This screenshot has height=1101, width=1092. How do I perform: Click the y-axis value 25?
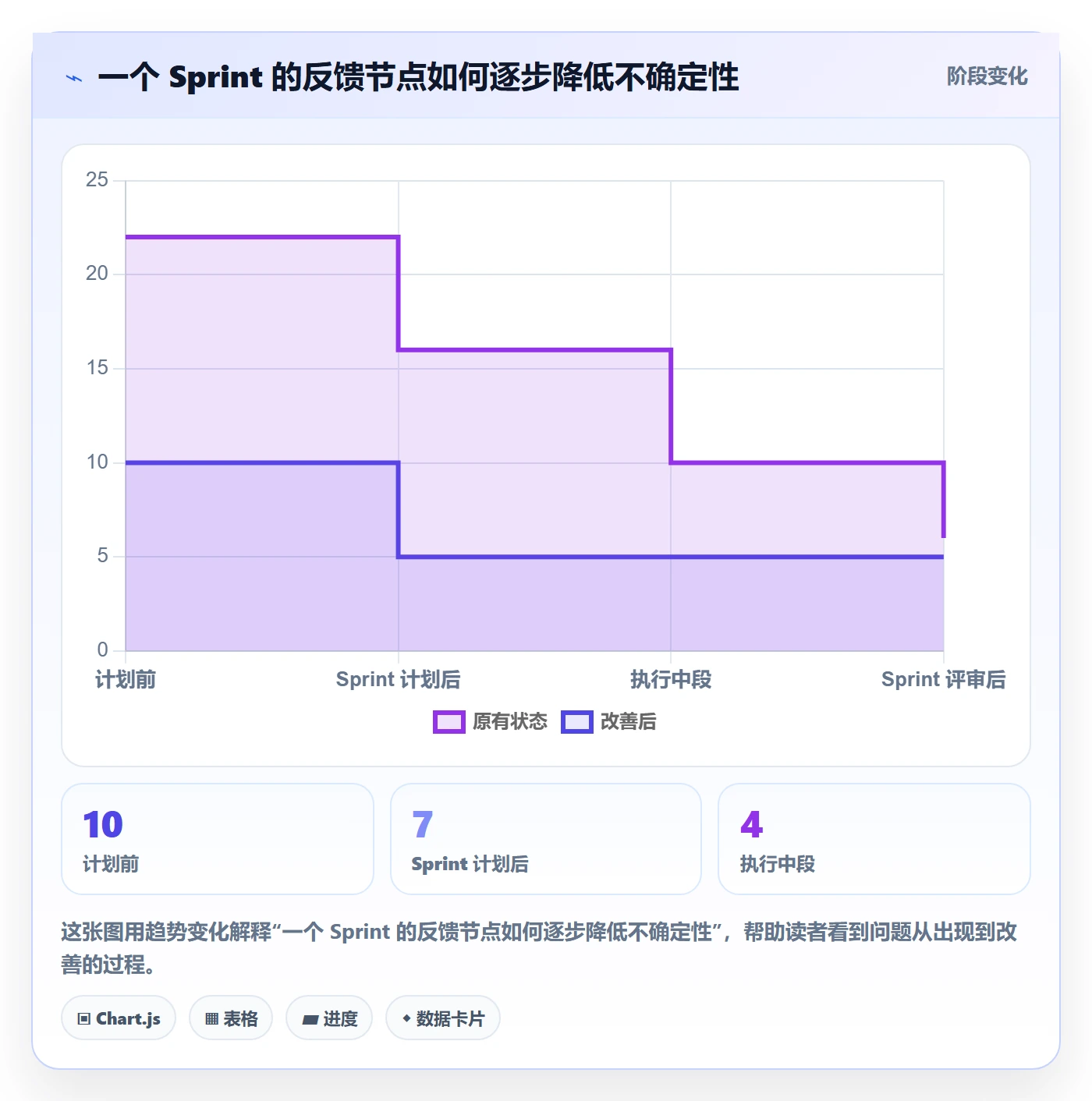click(97, 180)
